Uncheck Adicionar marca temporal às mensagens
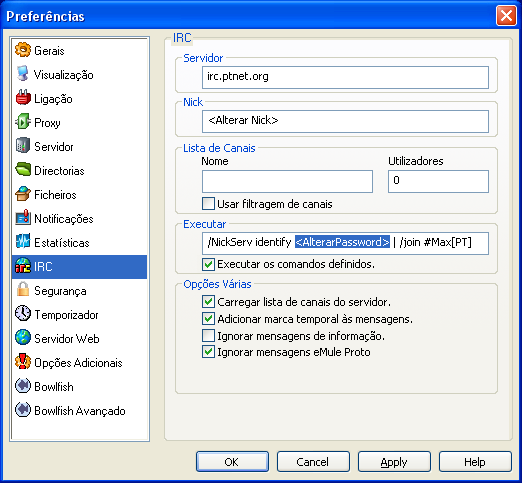The width and height of the screenshot is (522, 483). (208, 319)
